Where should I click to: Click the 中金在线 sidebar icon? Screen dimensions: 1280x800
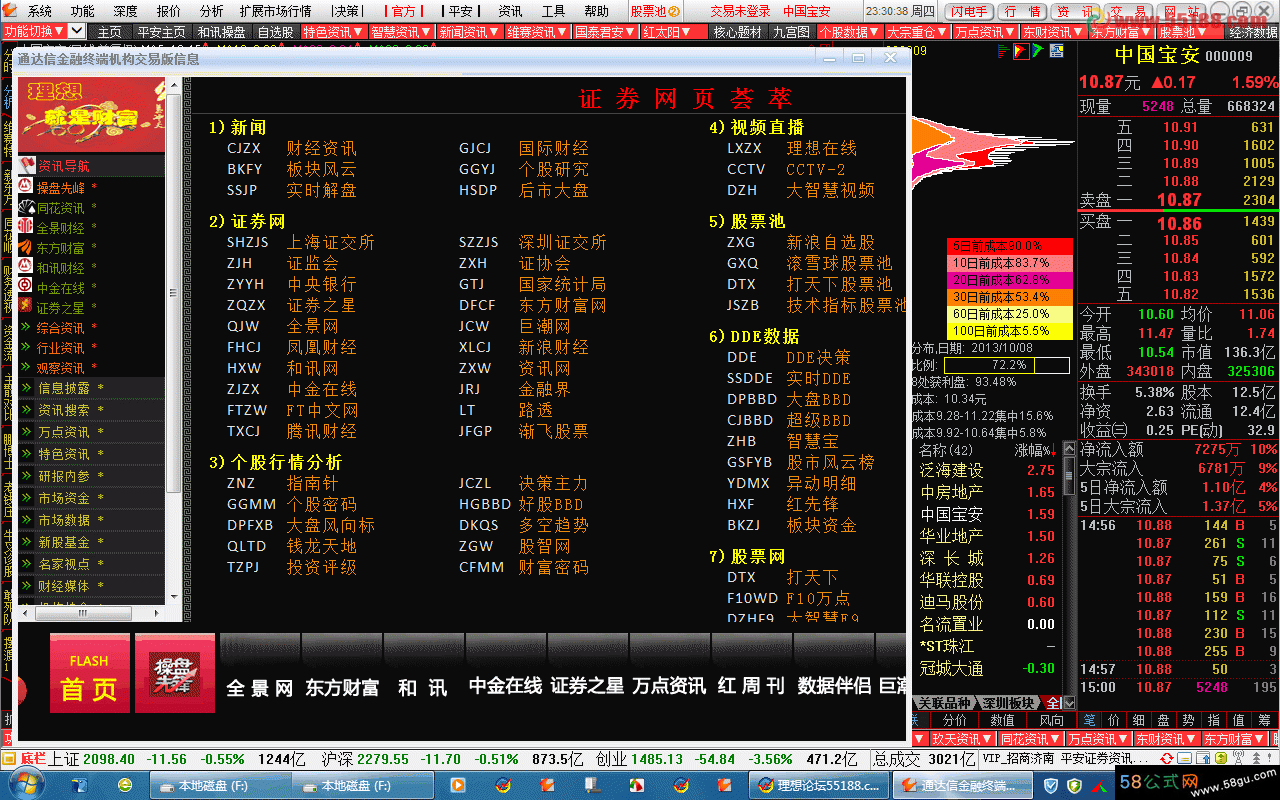coord(27,287)
